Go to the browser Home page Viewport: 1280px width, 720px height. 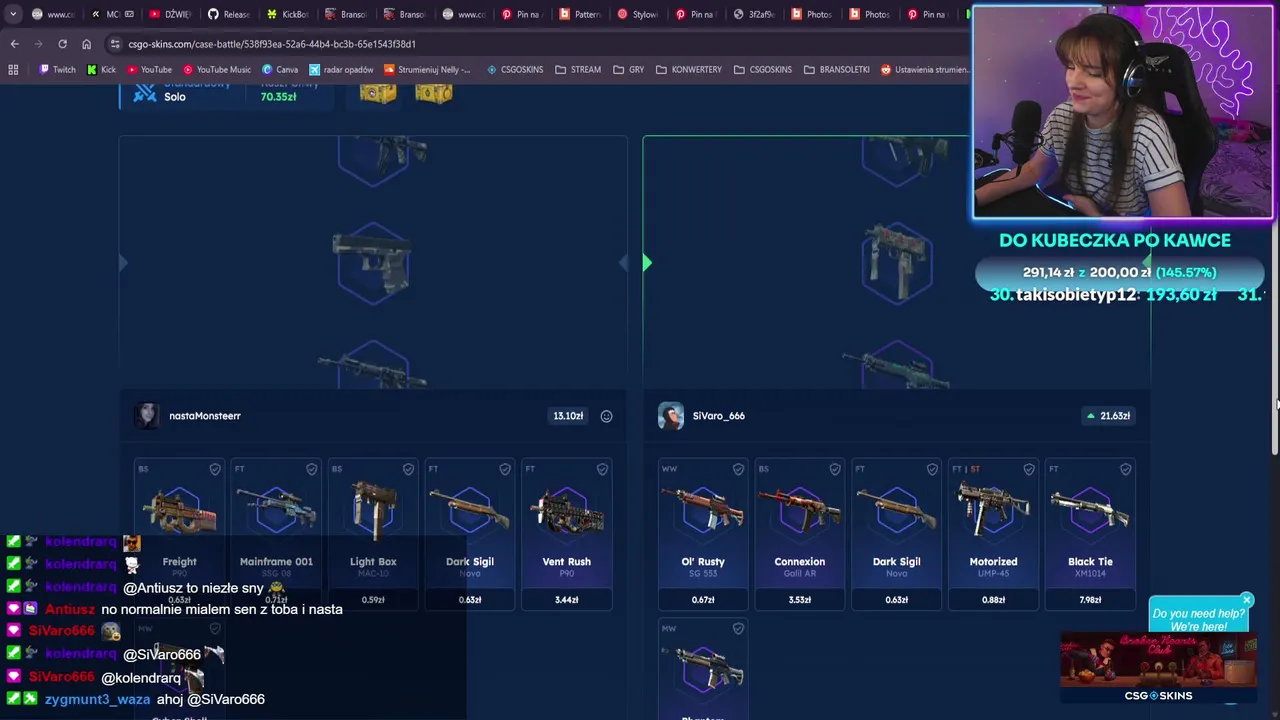[x=86, y=44]
